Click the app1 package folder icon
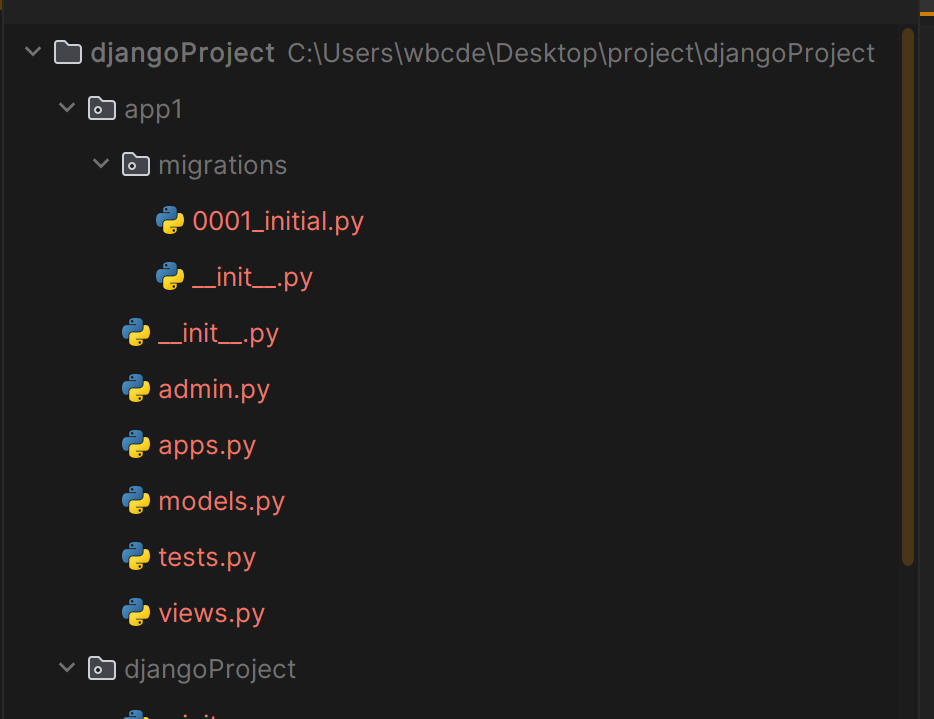Viewport: 934px width, 719px height. (102, 109)
